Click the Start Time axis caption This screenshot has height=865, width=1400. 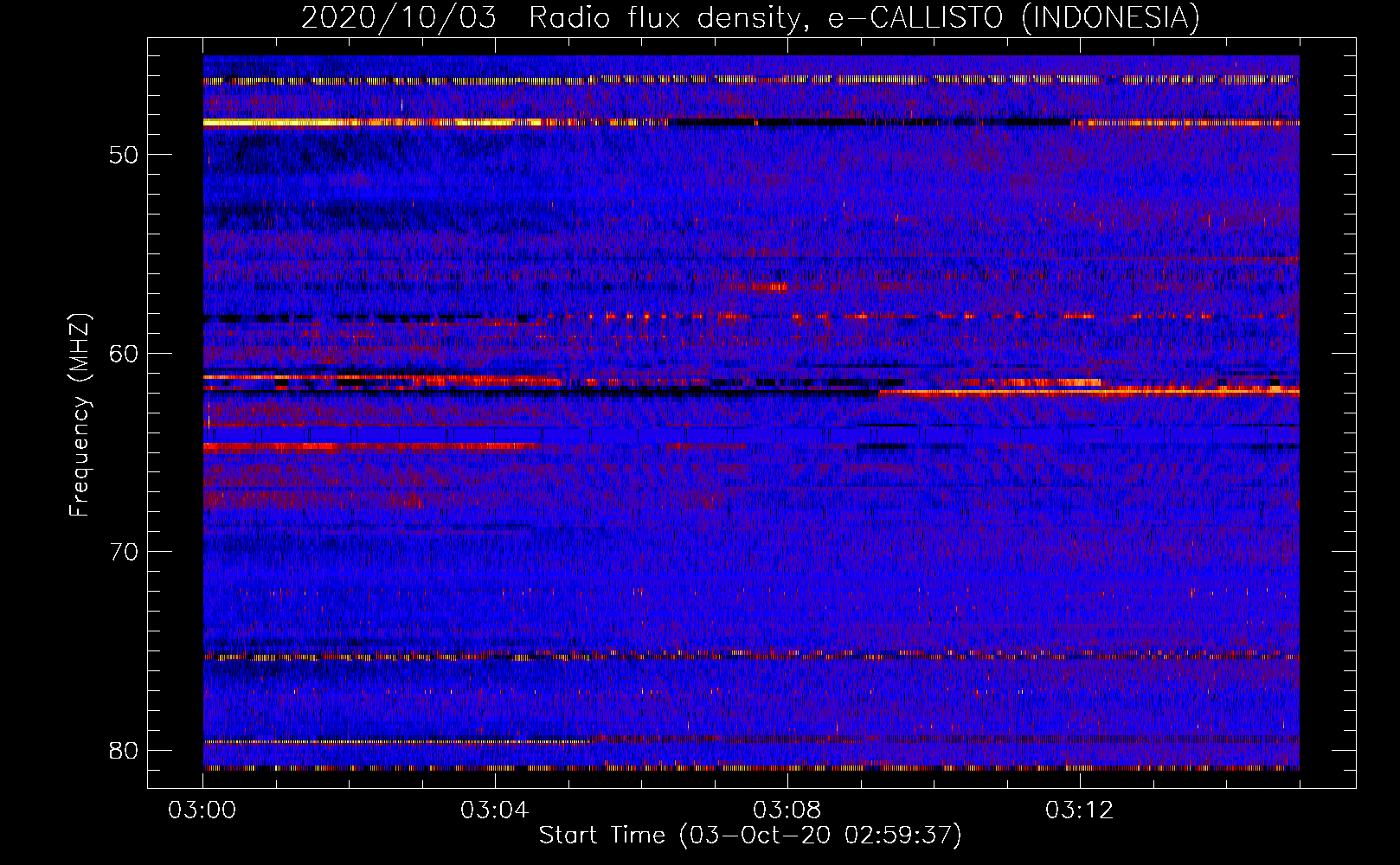[x=750, y=836]
